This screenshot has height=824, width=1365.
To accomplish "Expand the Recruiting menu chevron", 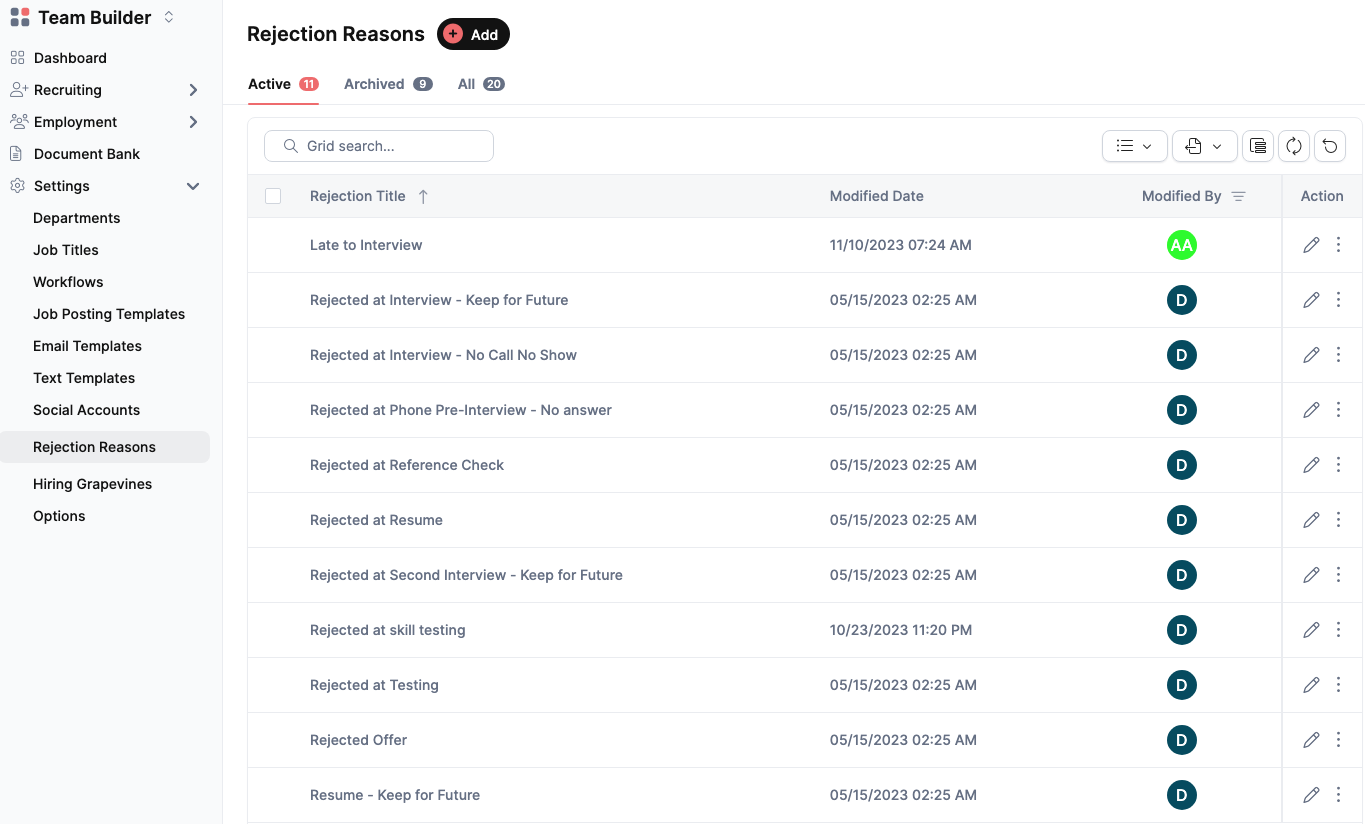I will point(193,90).
